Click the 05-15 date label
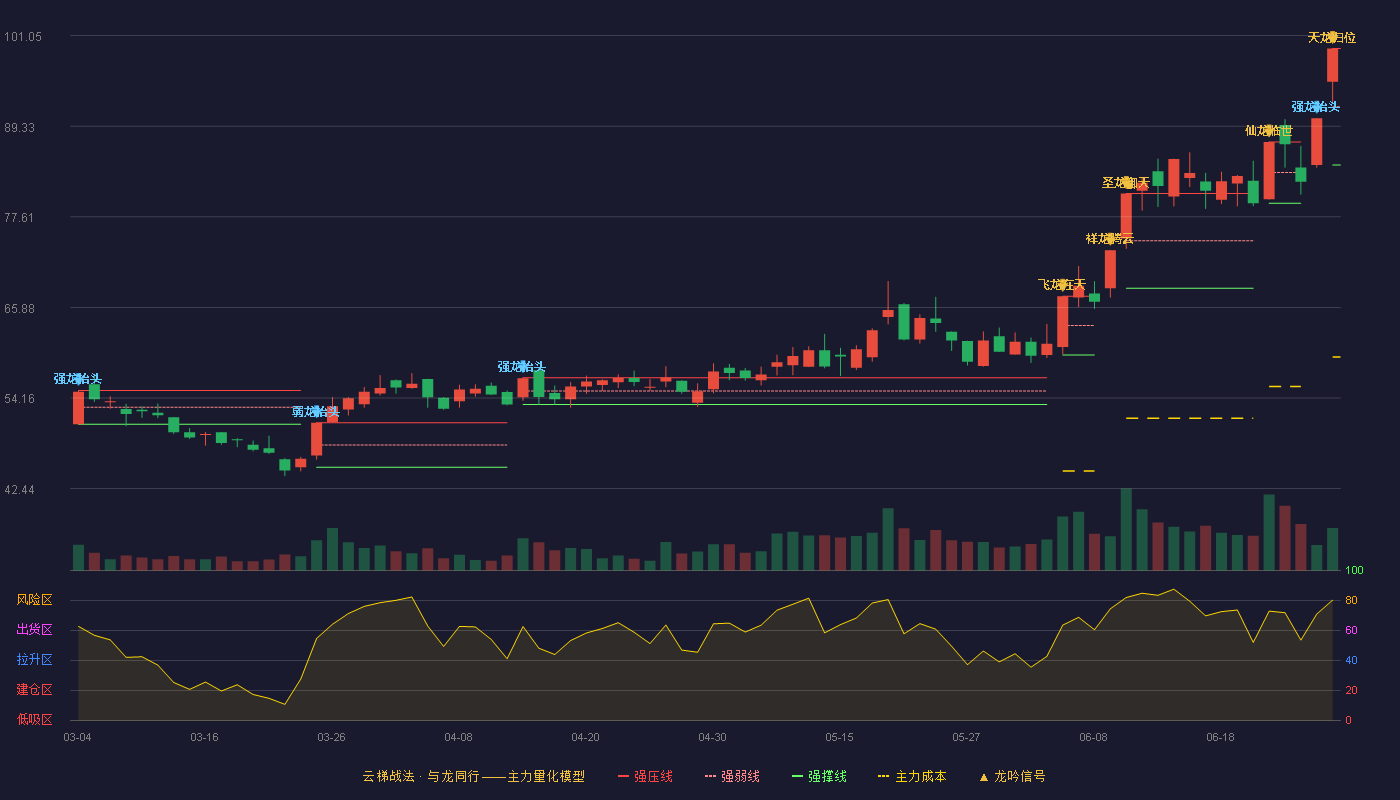The image size is (1400, 800). click(x=839, y=737)
